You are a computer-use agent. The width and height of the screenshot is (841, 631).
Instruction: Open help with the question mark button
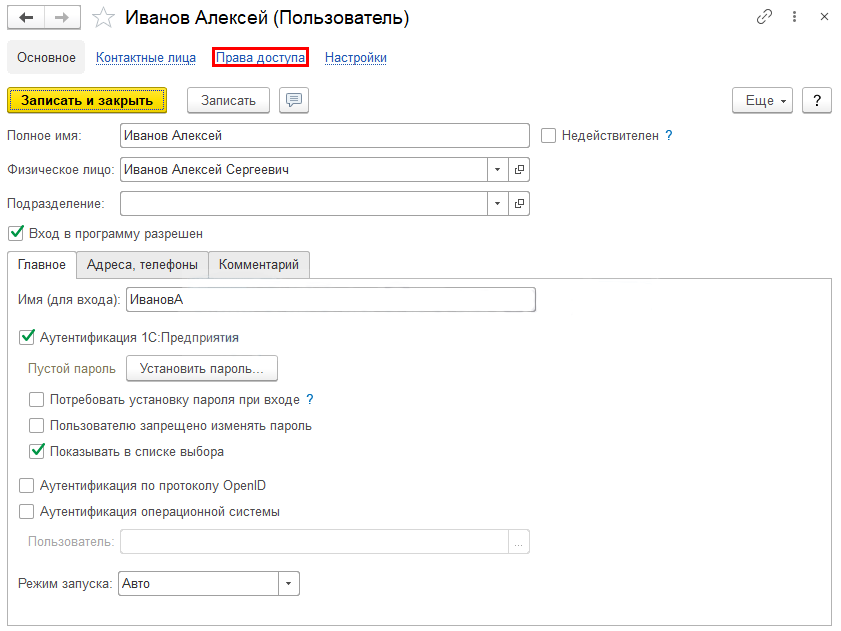click(816, 100)
